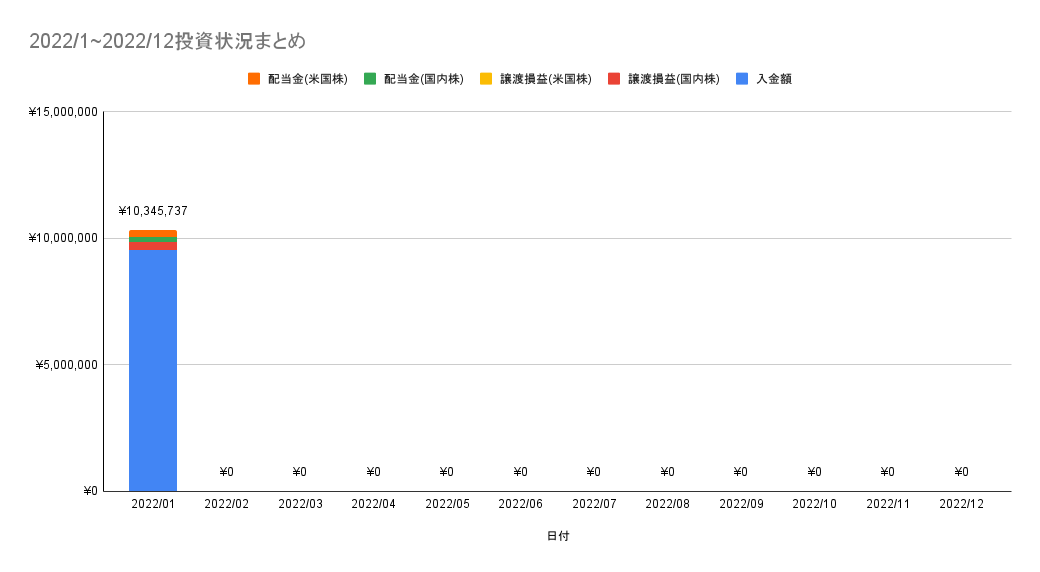Click the ¥10,000,000 y-axis label
The width and height of the screenshot is (1040, 572).
coord(63,238)
